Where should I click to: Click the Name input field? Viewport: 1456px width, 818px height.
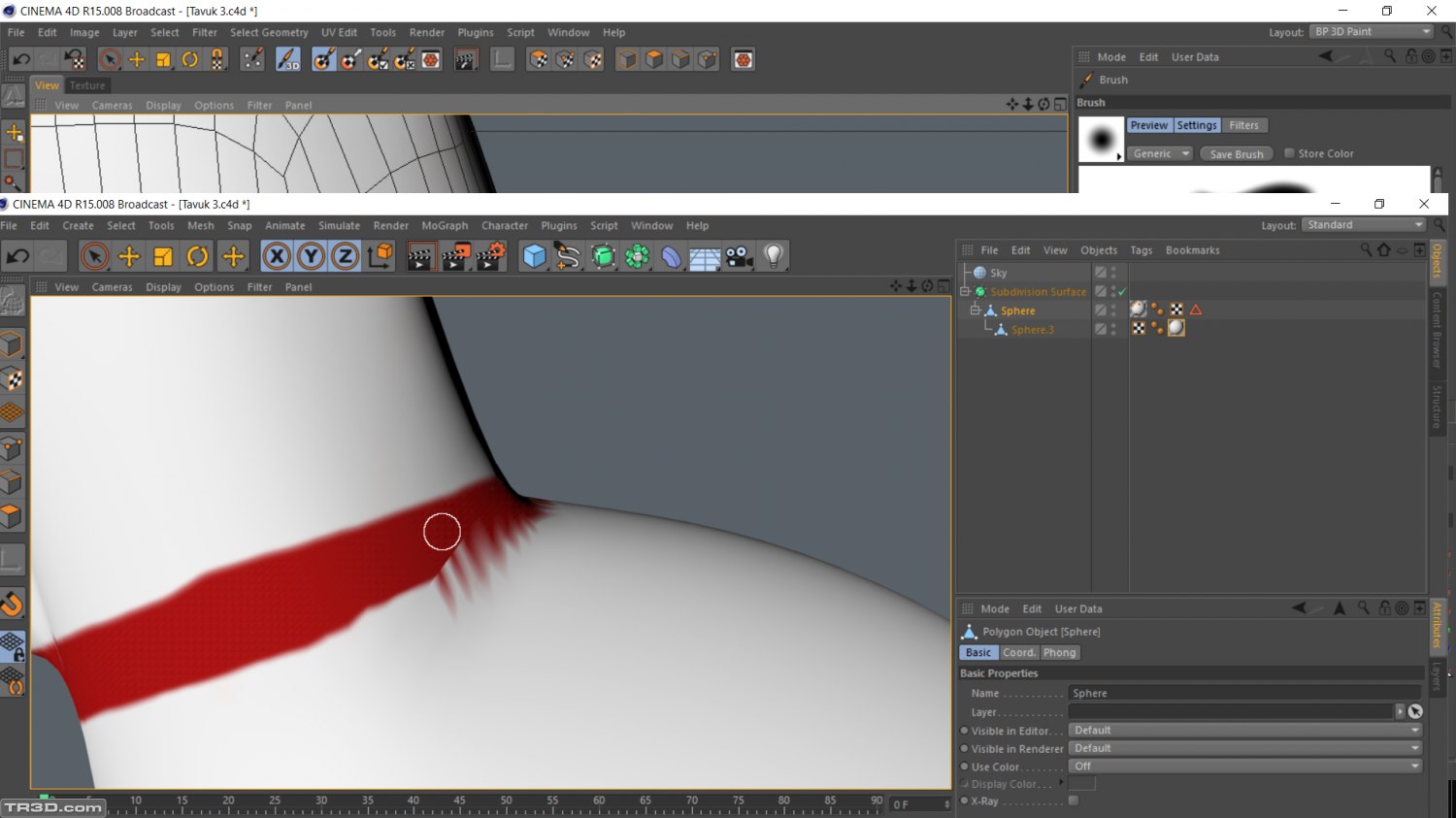pyautogui.click(x=1244, y=693)
